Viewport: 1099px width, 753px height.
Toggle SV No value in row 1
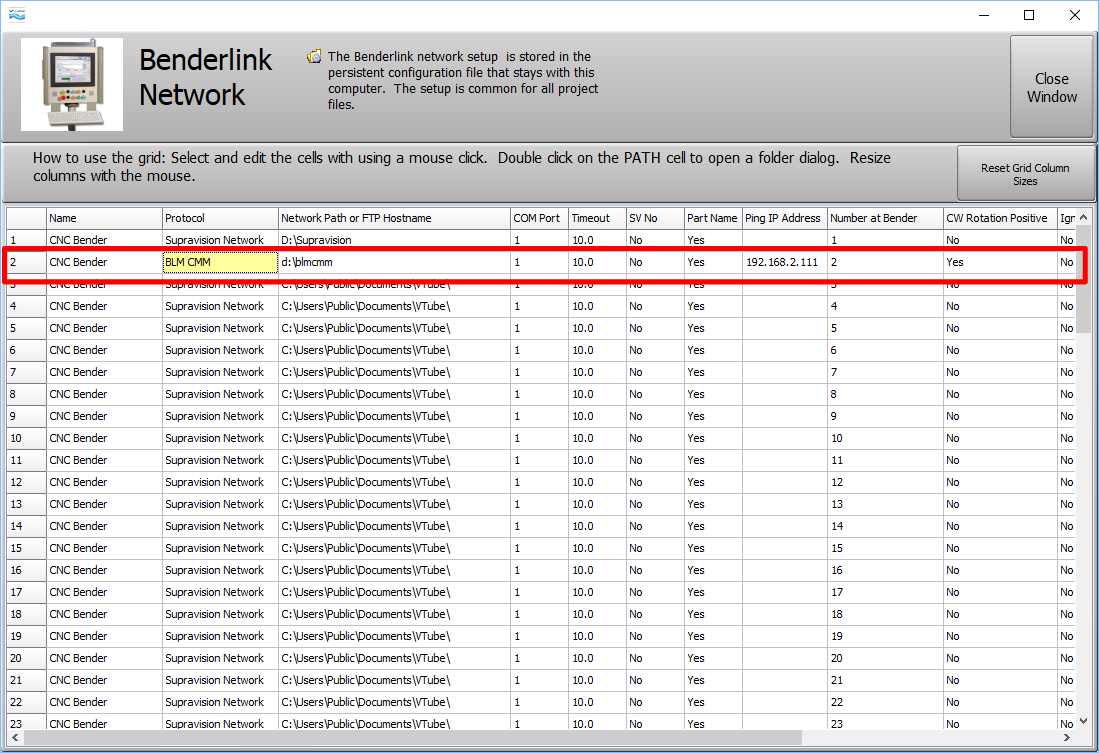(654, 240)
